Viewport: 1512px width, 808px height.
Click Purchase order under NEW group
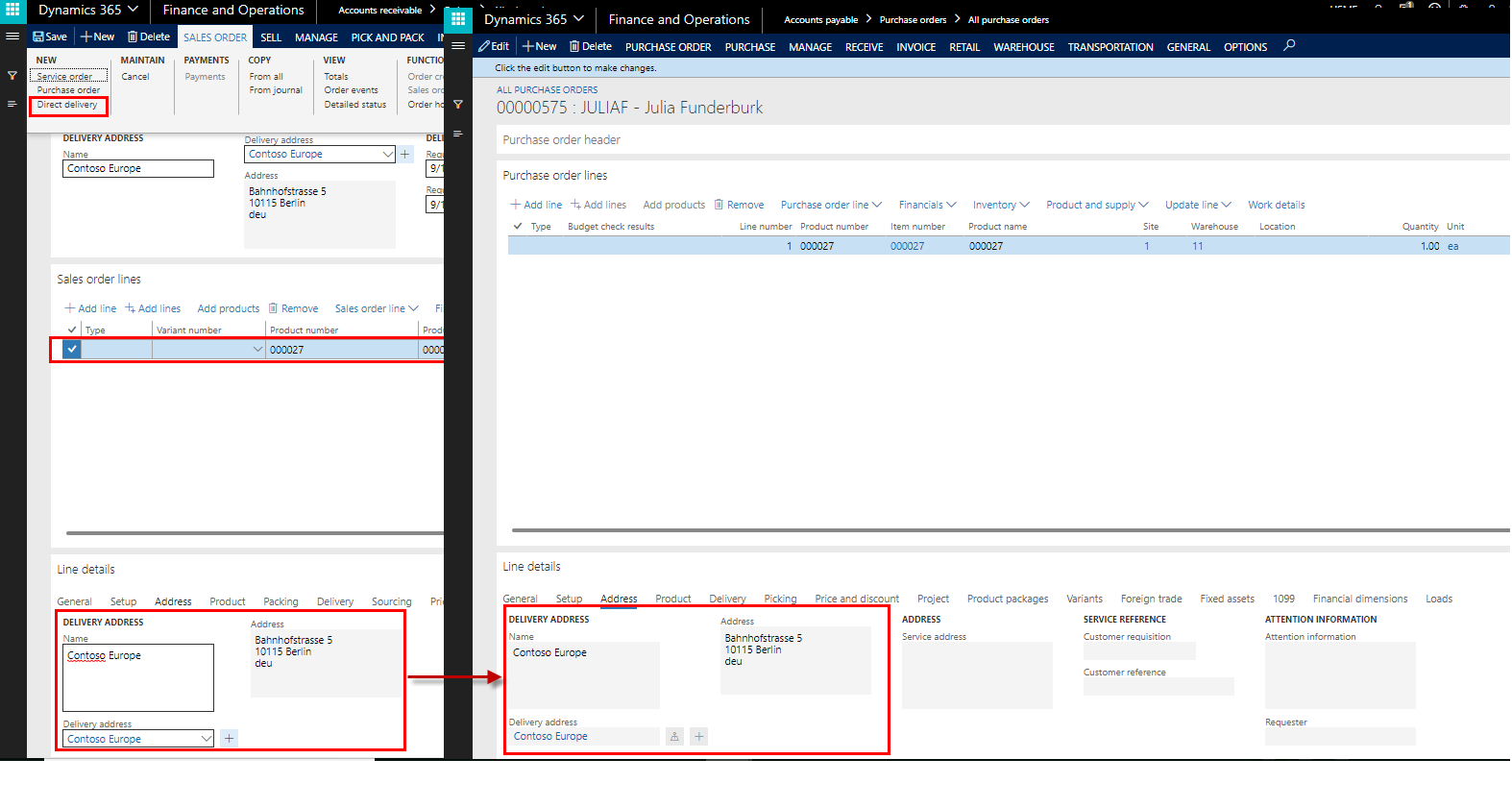(x=68, y=90)
